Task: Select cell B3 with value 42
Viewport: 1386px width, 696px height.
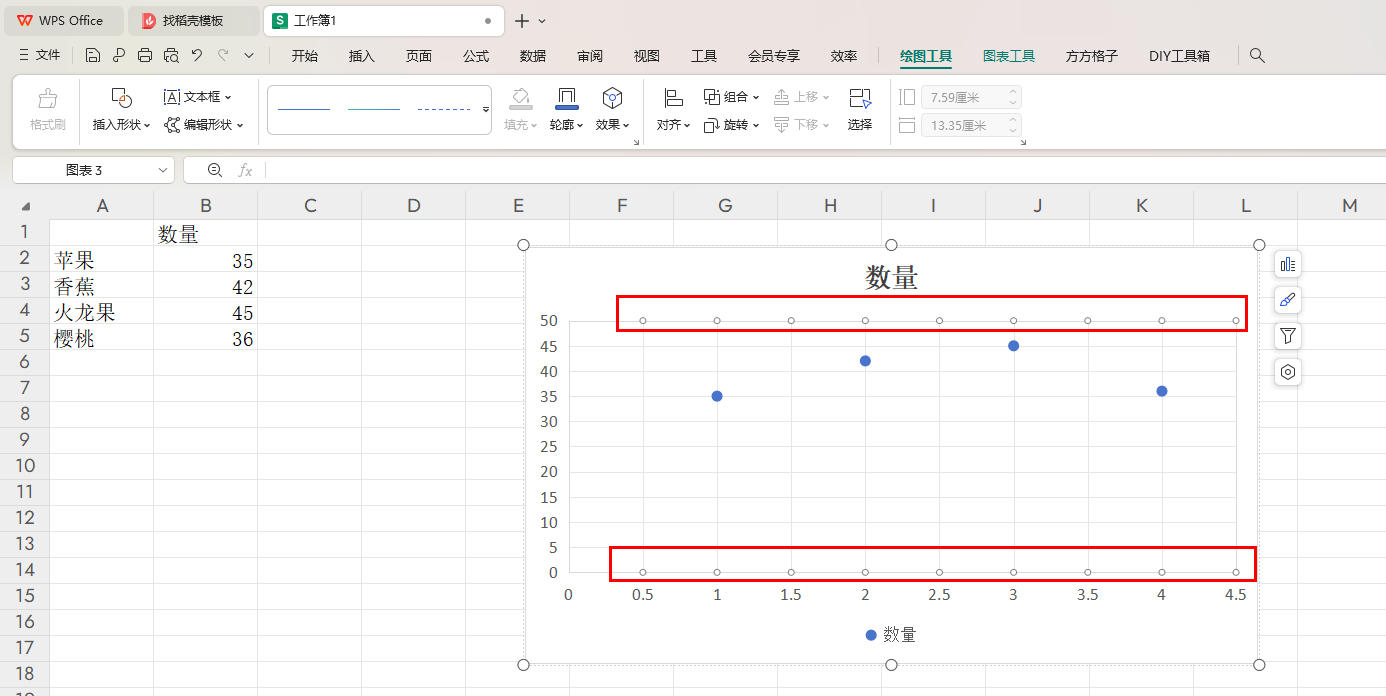Action: 206,286
